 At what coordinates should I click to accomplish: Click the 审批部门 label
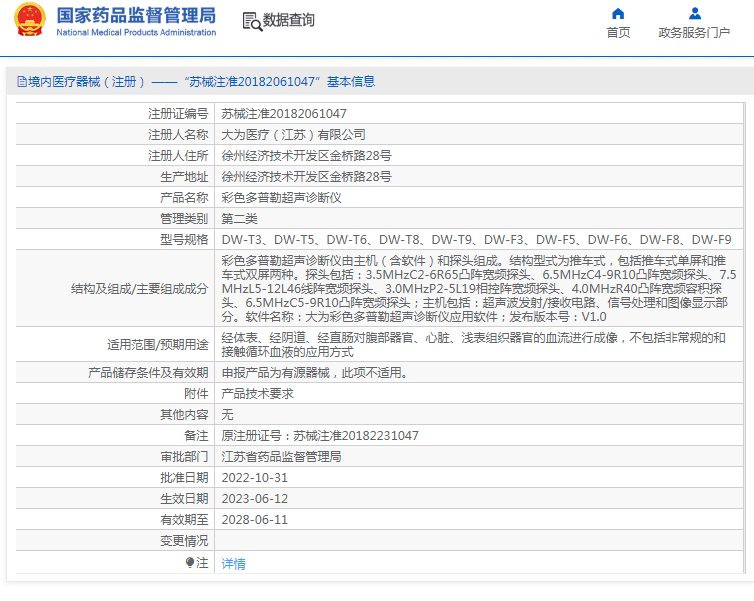click(184, 457)
